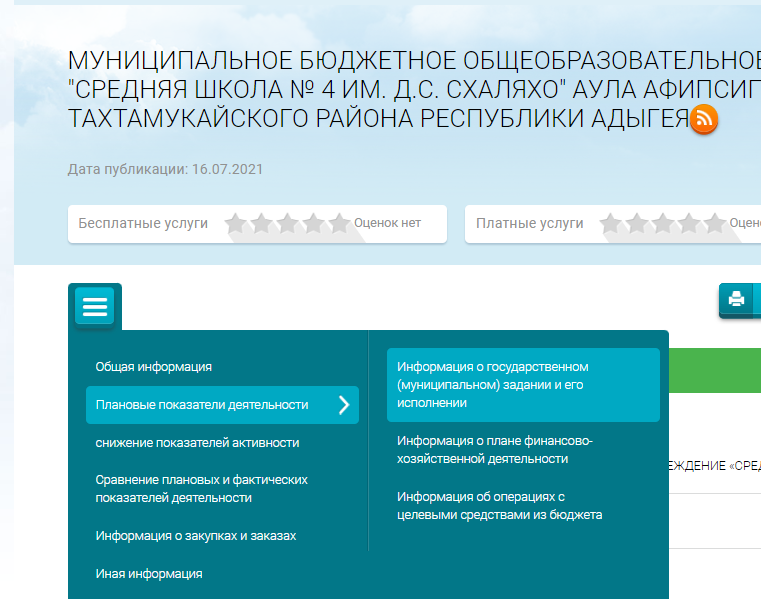
Task: Expand chevron on Плановые показатели деятельности
Action: (x=344, y=405)
